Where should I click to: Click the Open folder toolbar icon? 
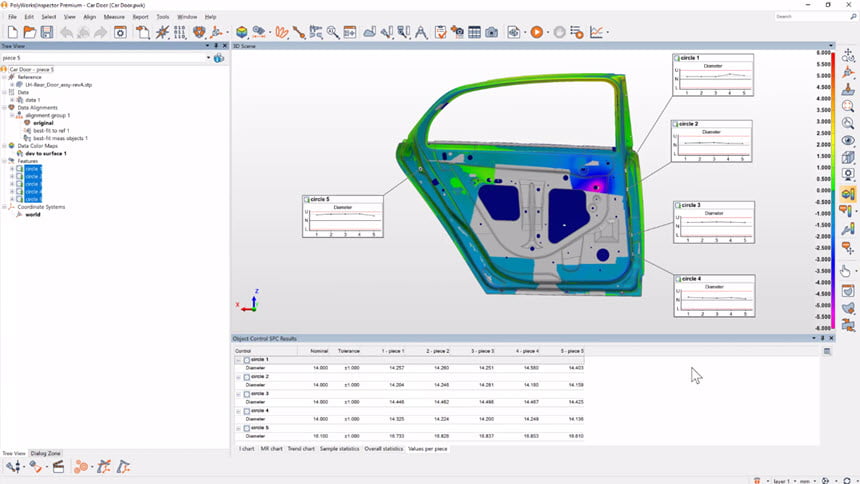(30, 32)
